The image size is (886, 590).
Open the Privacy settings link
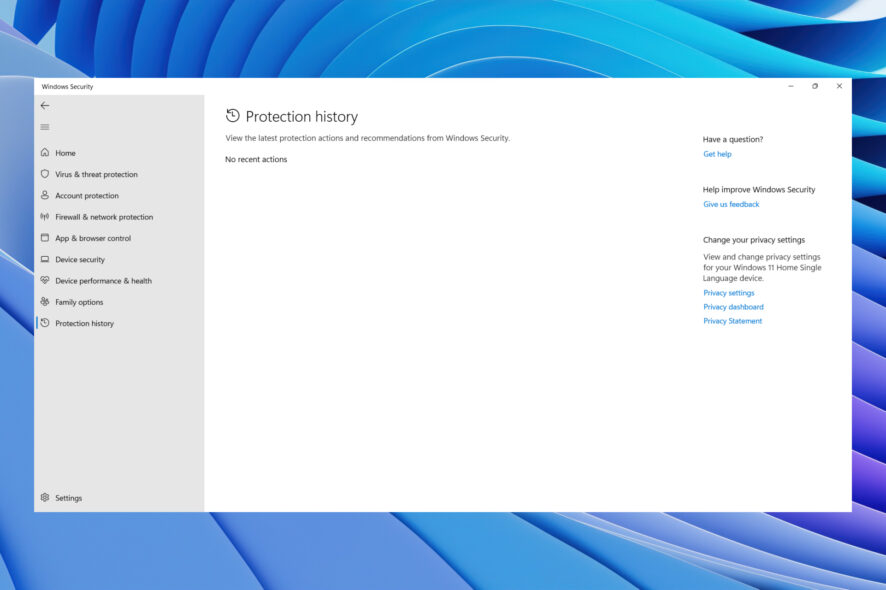pyautogui.click(x=729, y=293)
